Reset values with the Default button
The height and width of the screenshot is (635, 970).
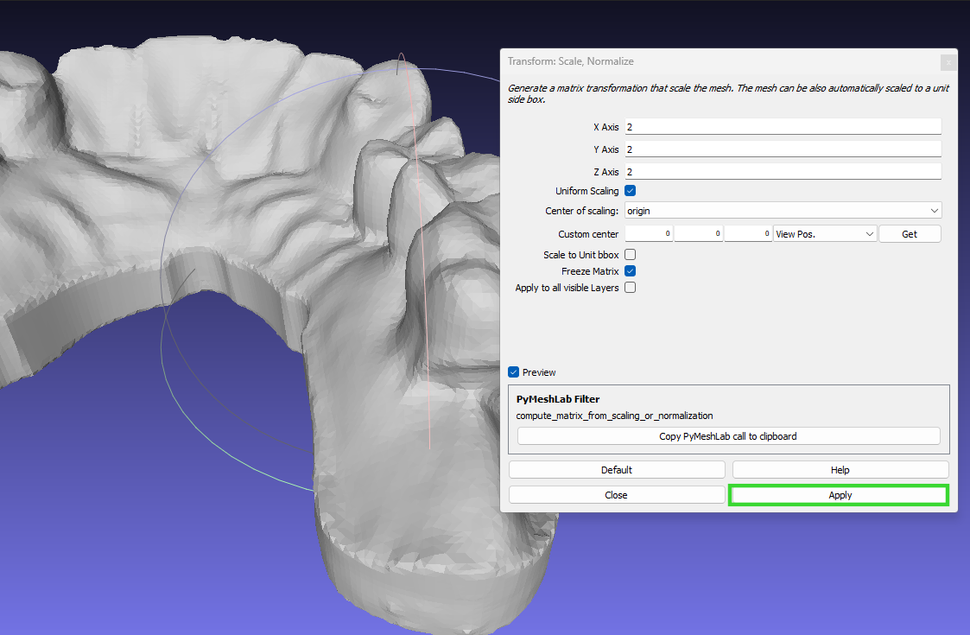coord(617,469)
